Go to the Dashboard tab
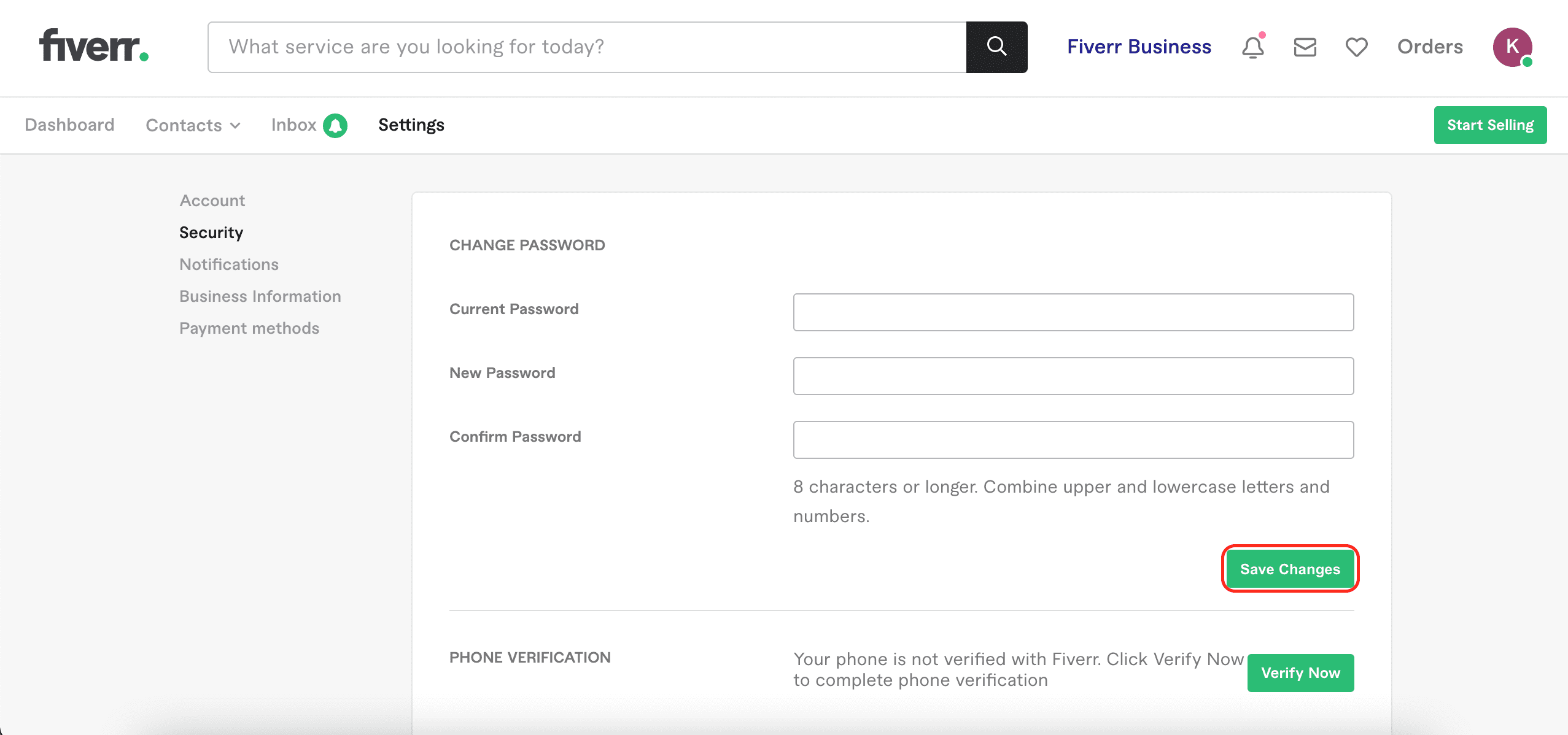This screenshot has width=1568, height=735. coord(69,125)
